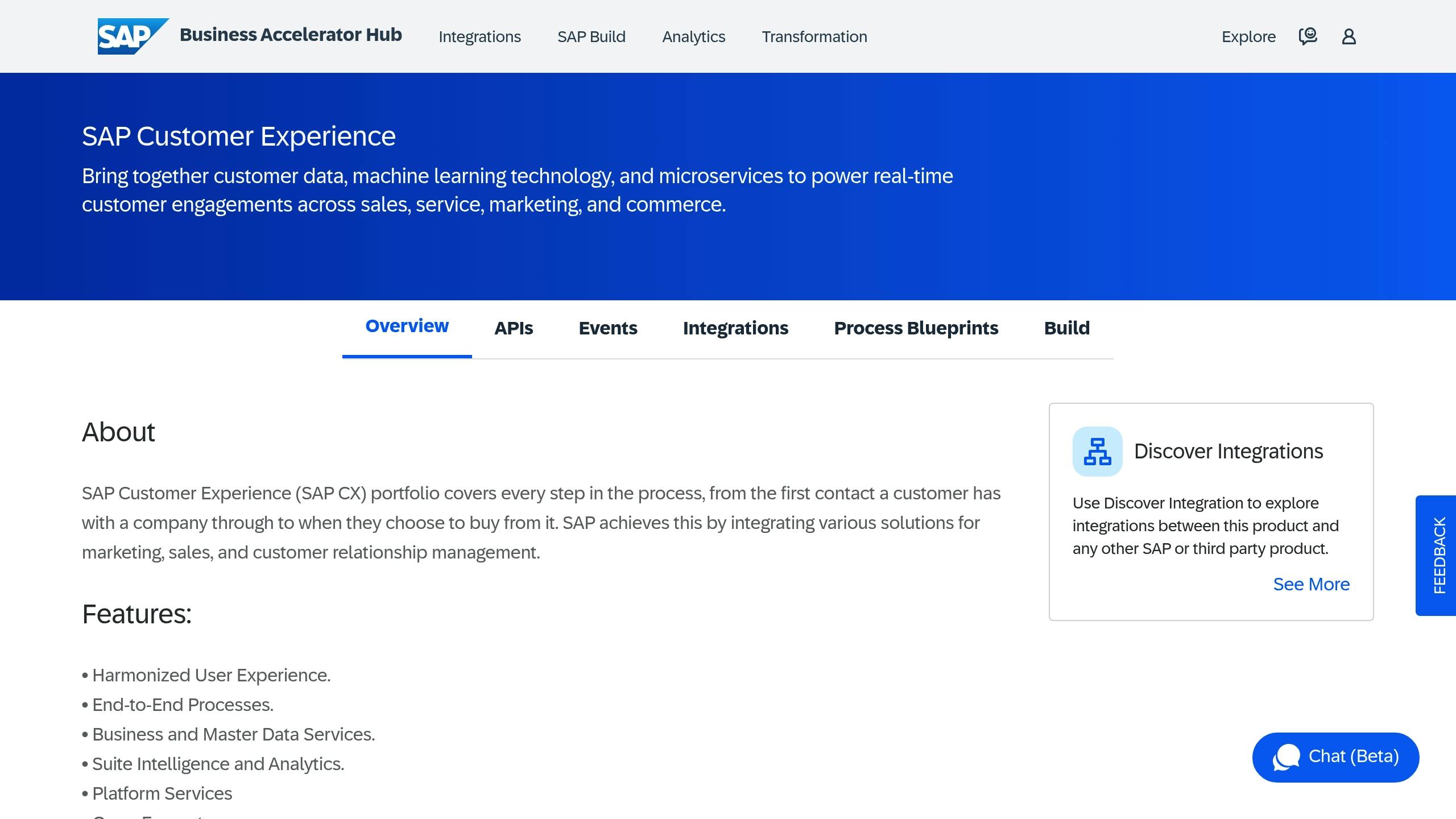Viewport: 1456px width, 819px height.
Task: Click the Discover Integrations card title
Action: pyautogui.click(x=1228, y=451)
